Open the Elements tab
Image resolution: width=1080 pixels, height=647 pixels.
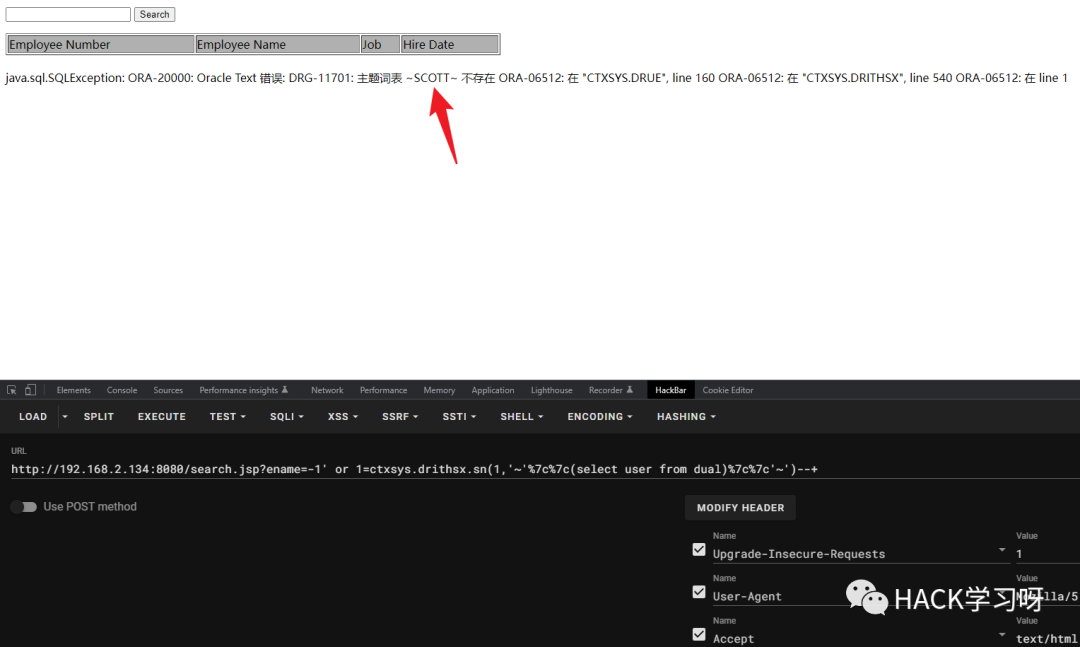(74, 390)
